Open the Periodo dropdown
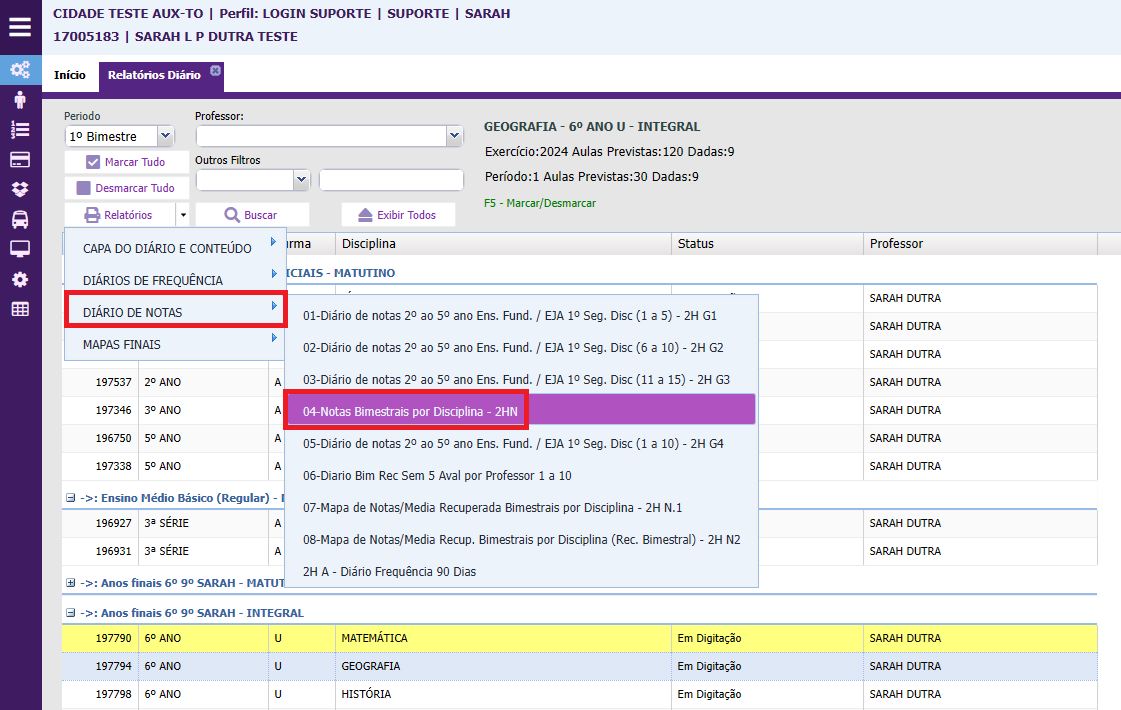This screenshot has height=710, width=1121. 165,136
